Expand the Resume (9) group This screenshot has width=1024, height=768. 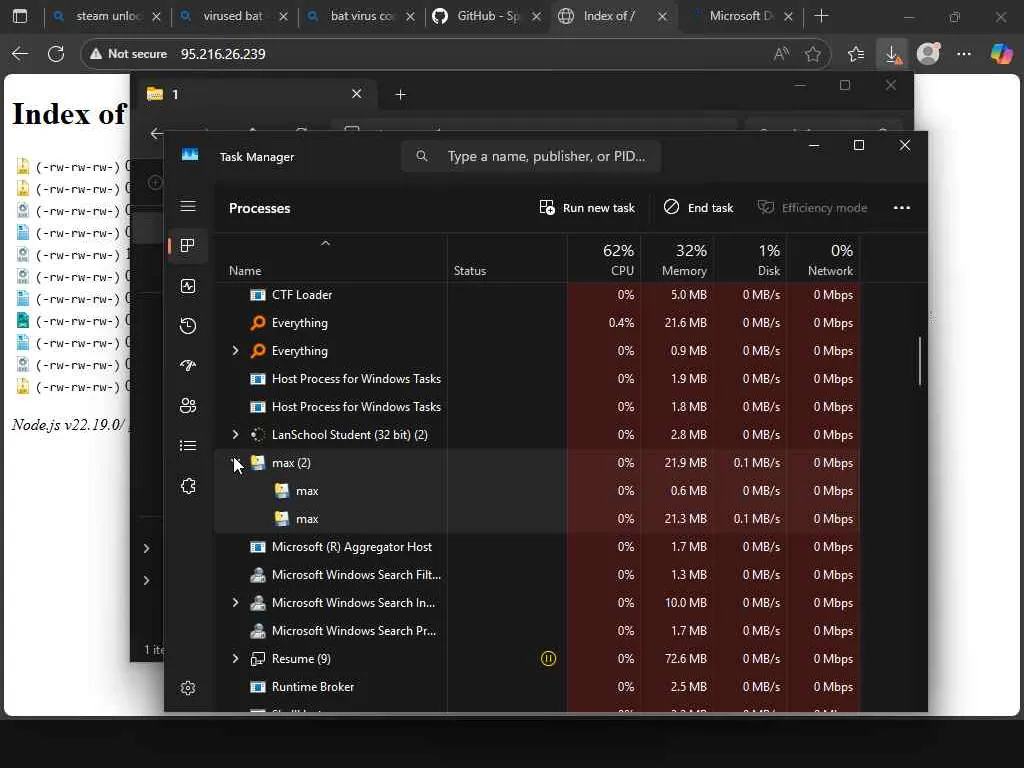click(236, 658)
